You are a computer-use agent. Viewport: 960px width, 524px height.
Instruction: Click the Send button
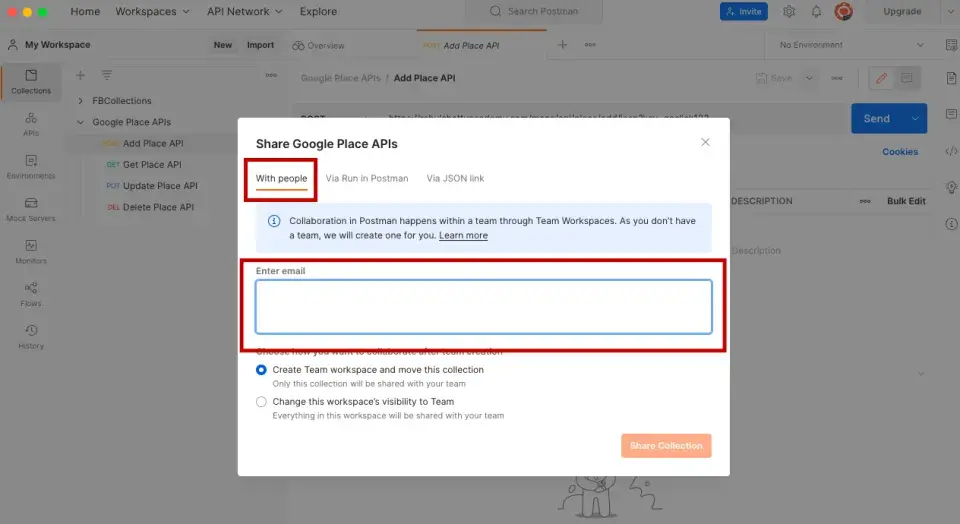pos(877,119)
